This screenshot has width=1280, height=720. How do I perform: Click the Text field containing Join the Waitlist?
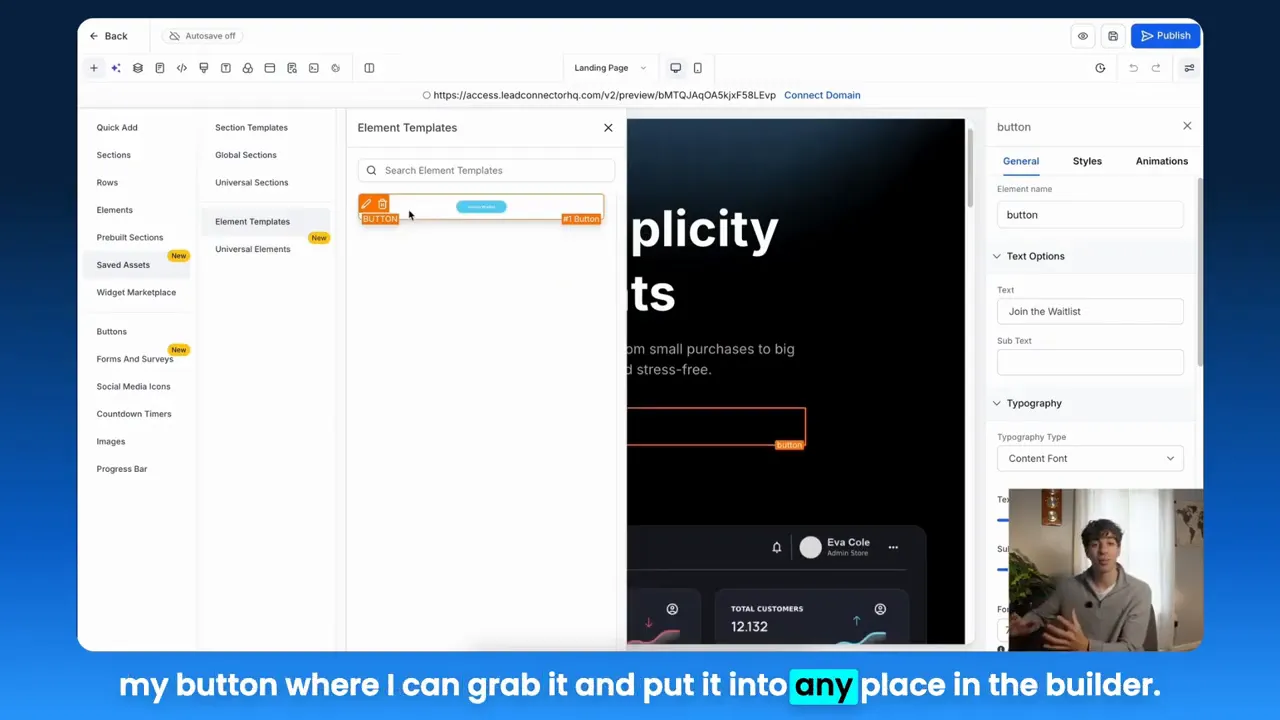[1090, 311]
